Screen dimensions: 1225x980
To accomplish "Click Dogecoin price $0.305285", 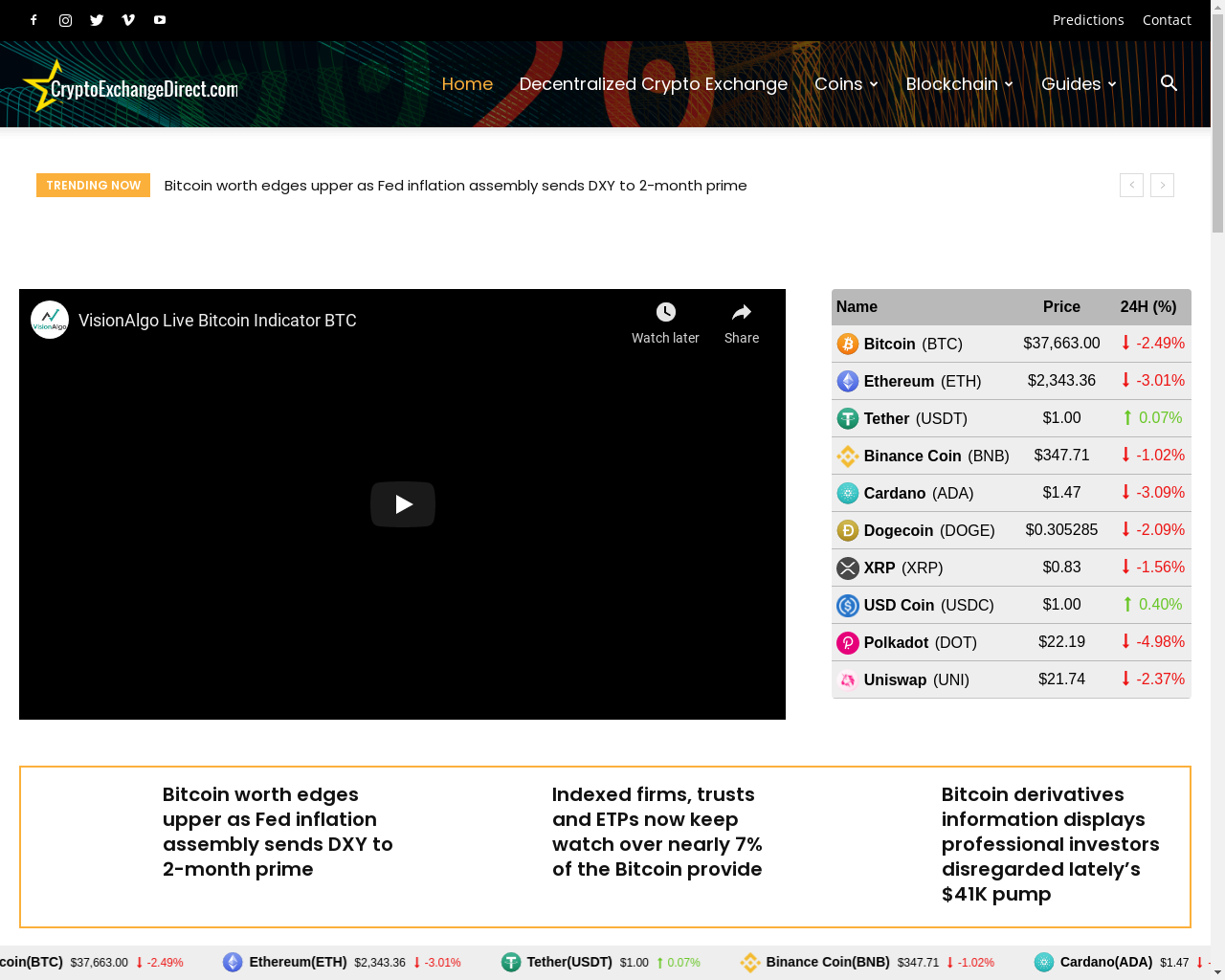I will click(1061, 529).
